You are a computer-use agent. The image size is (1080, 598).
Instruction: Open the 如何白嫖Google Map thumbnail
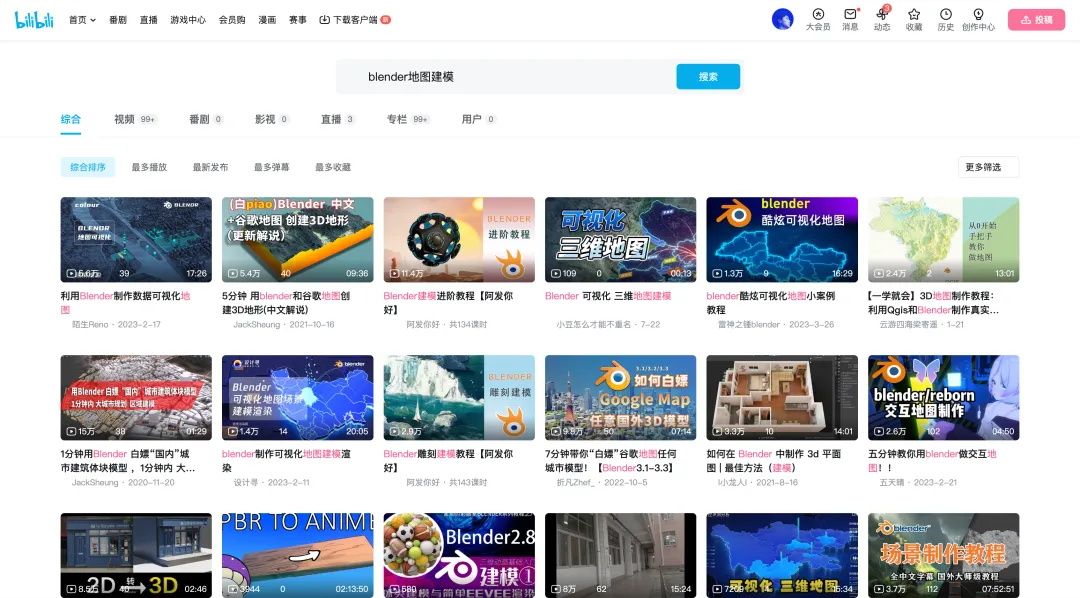621,398
